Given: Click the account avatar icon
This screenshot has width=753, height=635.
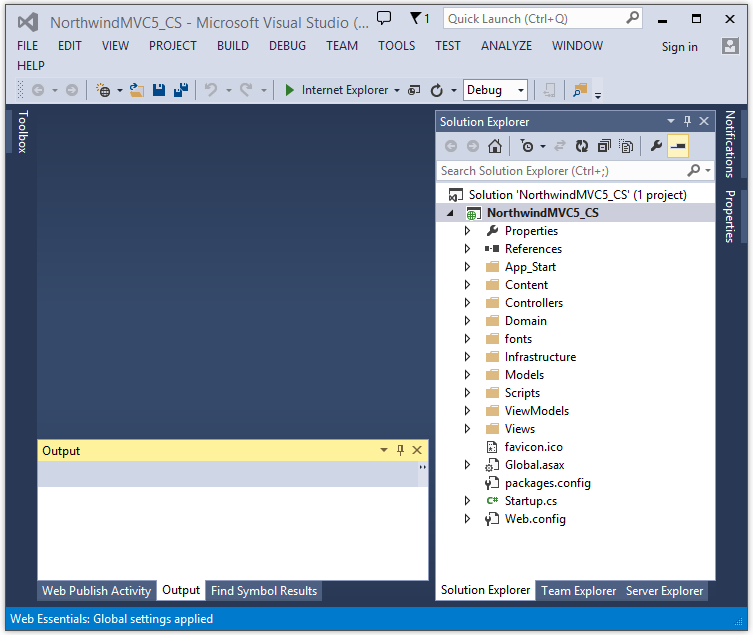Looking at the screenshot, I should pyautogui.click(x=730, y=46).
